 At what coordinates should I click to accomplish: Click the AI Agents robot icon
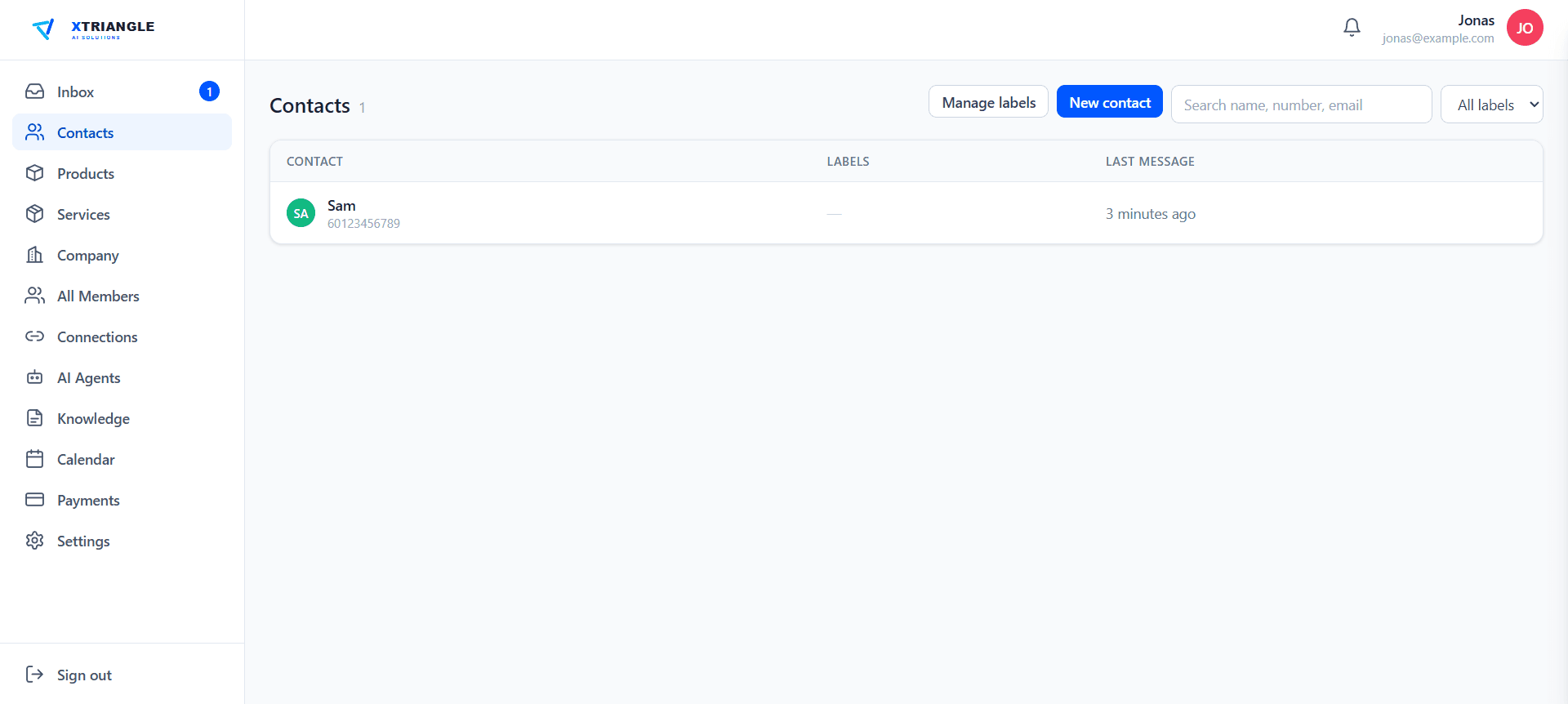pos(34,377)
